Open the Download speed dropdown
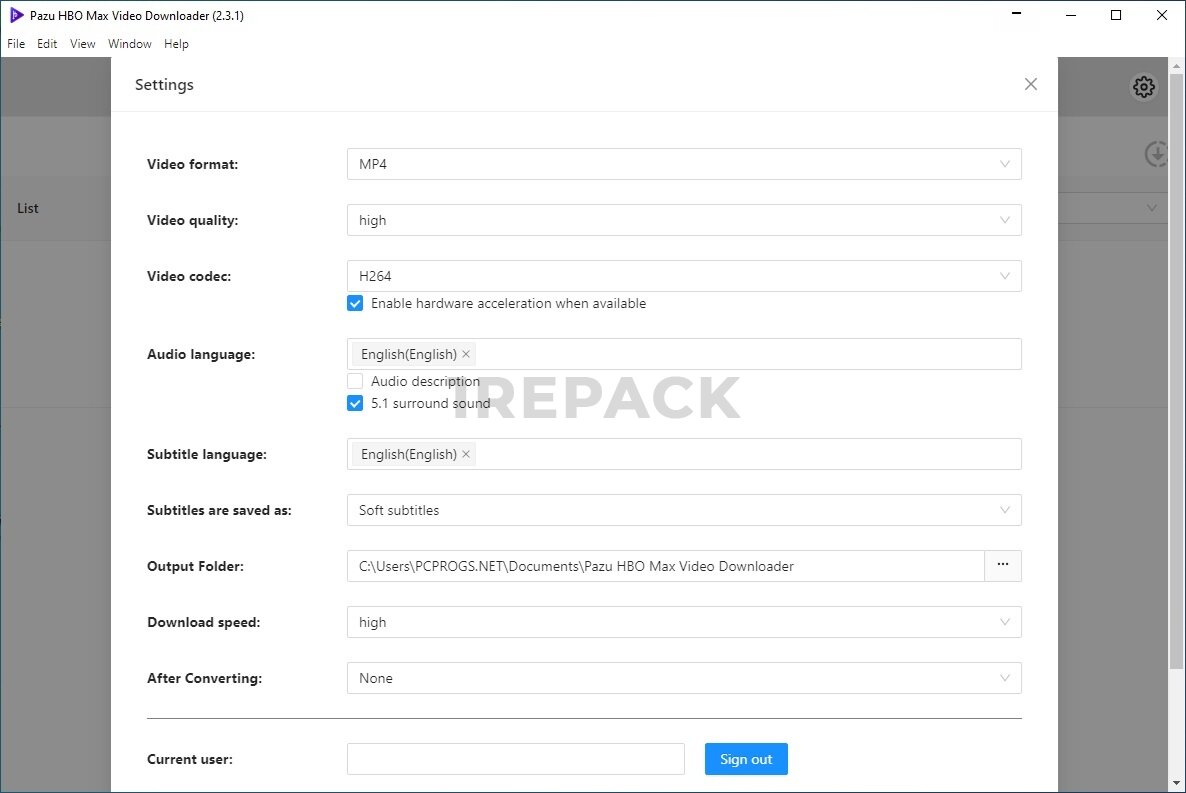Viewport: 1186px width, 793px height. (x=684, y=622)
